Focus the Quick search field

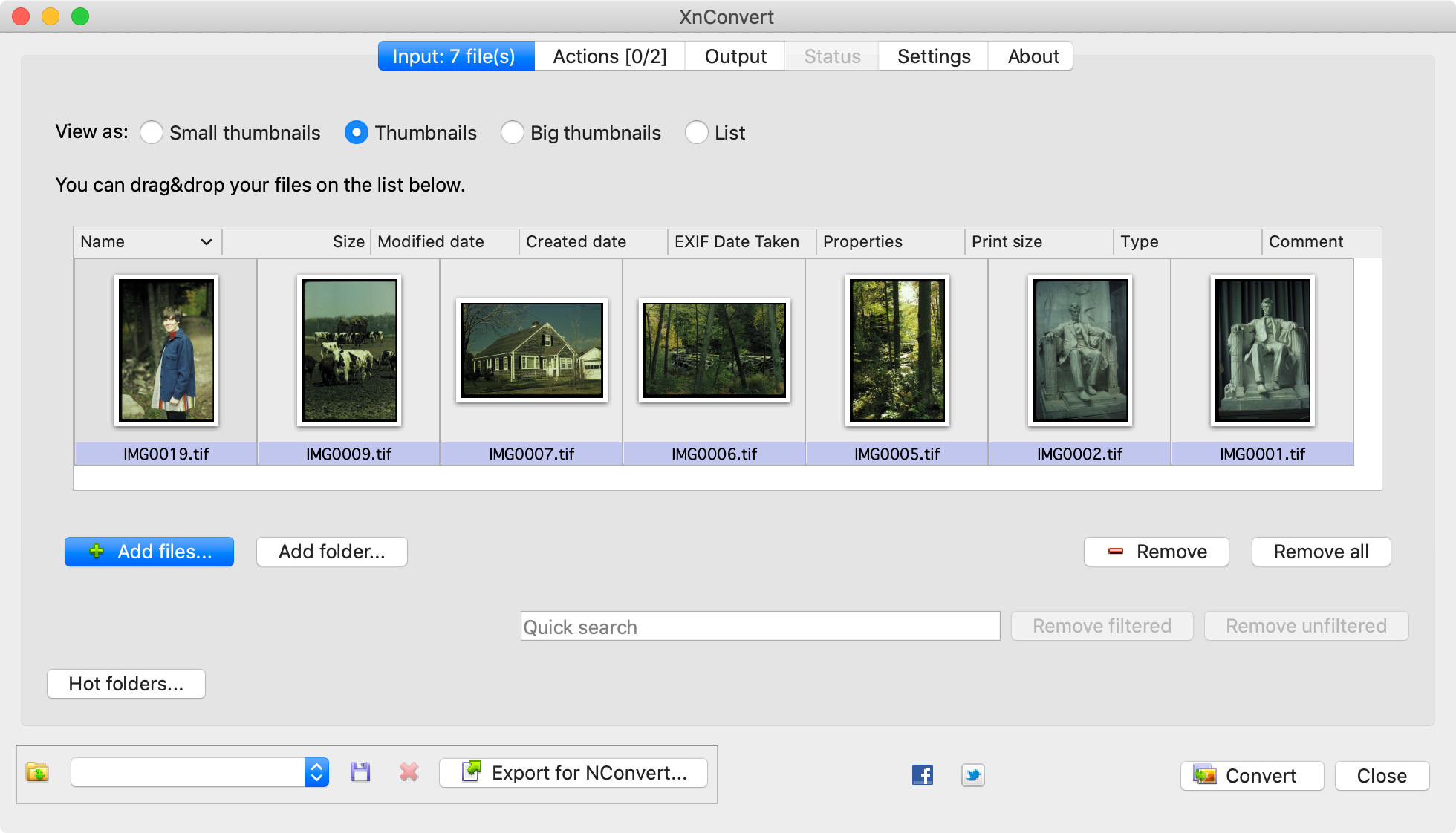pyautogui.click(x=761, y=626)
